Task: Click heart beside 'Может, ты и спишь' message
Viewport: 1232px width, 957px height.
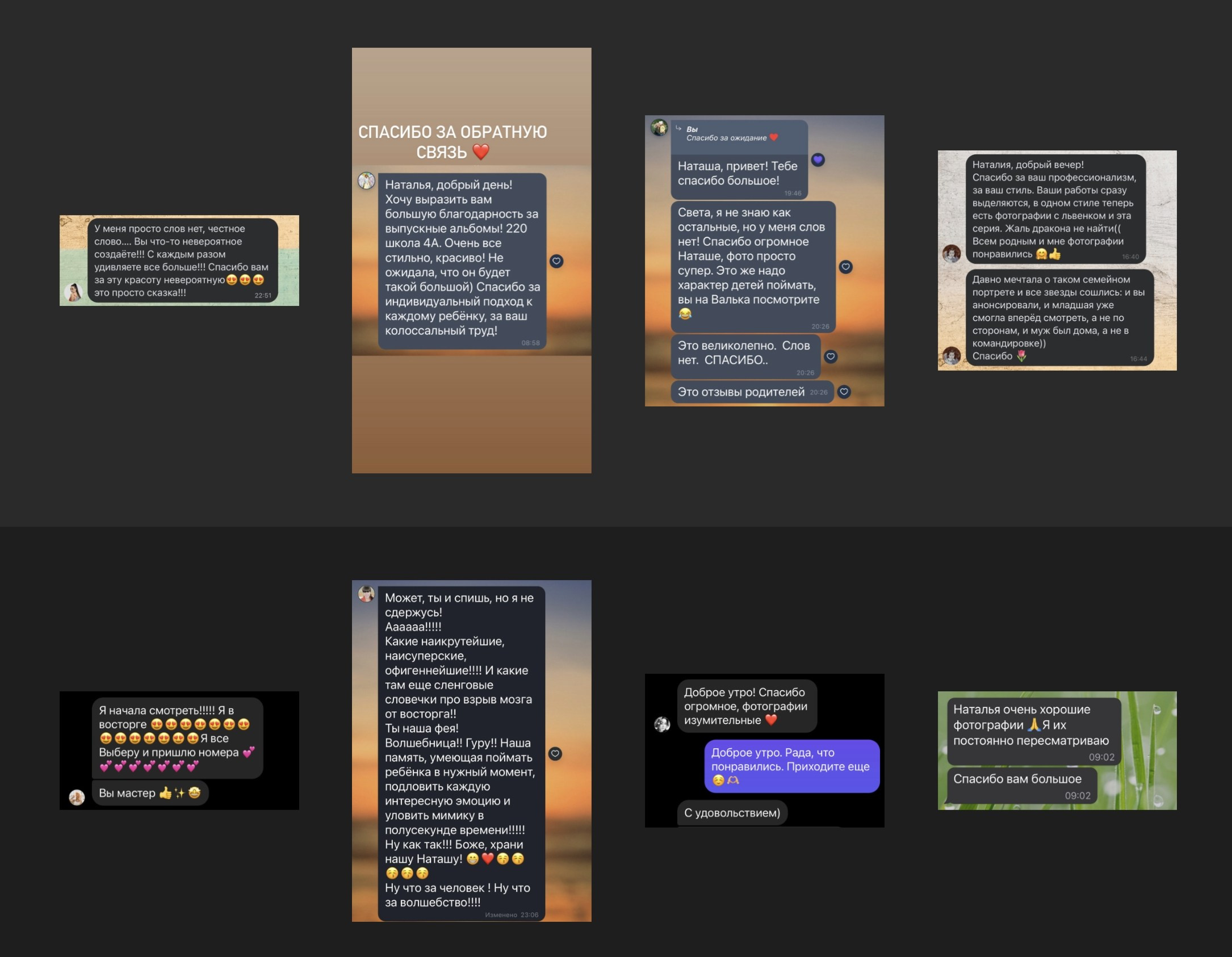Action: (x=555, y=753)
